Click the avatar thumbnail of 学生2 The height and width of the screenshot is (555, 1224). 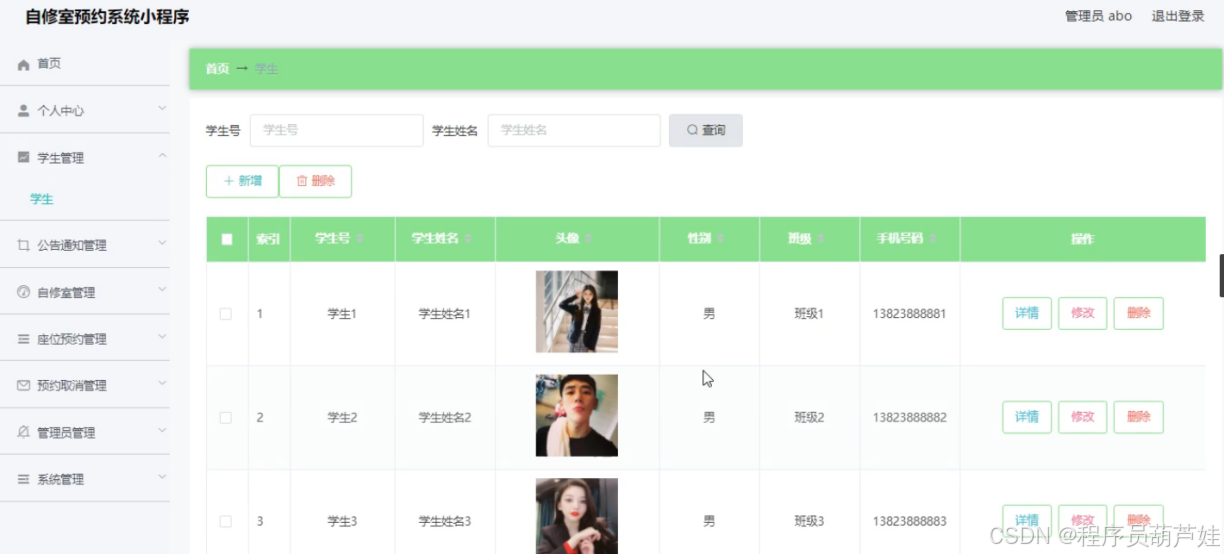[577, 416]
